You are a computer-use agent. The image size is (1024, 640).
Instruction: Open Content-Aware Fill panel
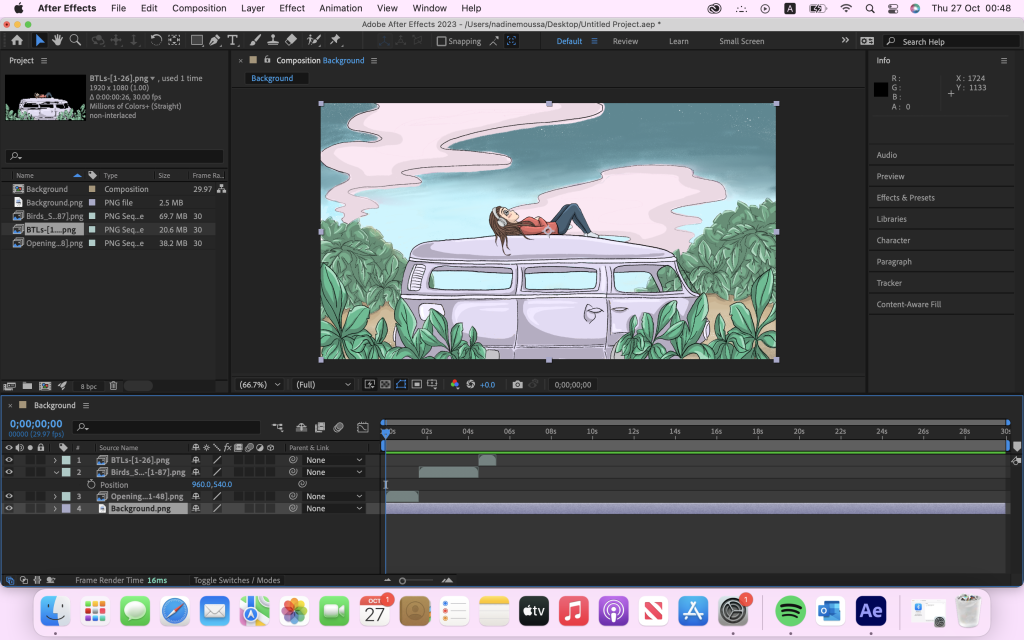coord(908,304)
